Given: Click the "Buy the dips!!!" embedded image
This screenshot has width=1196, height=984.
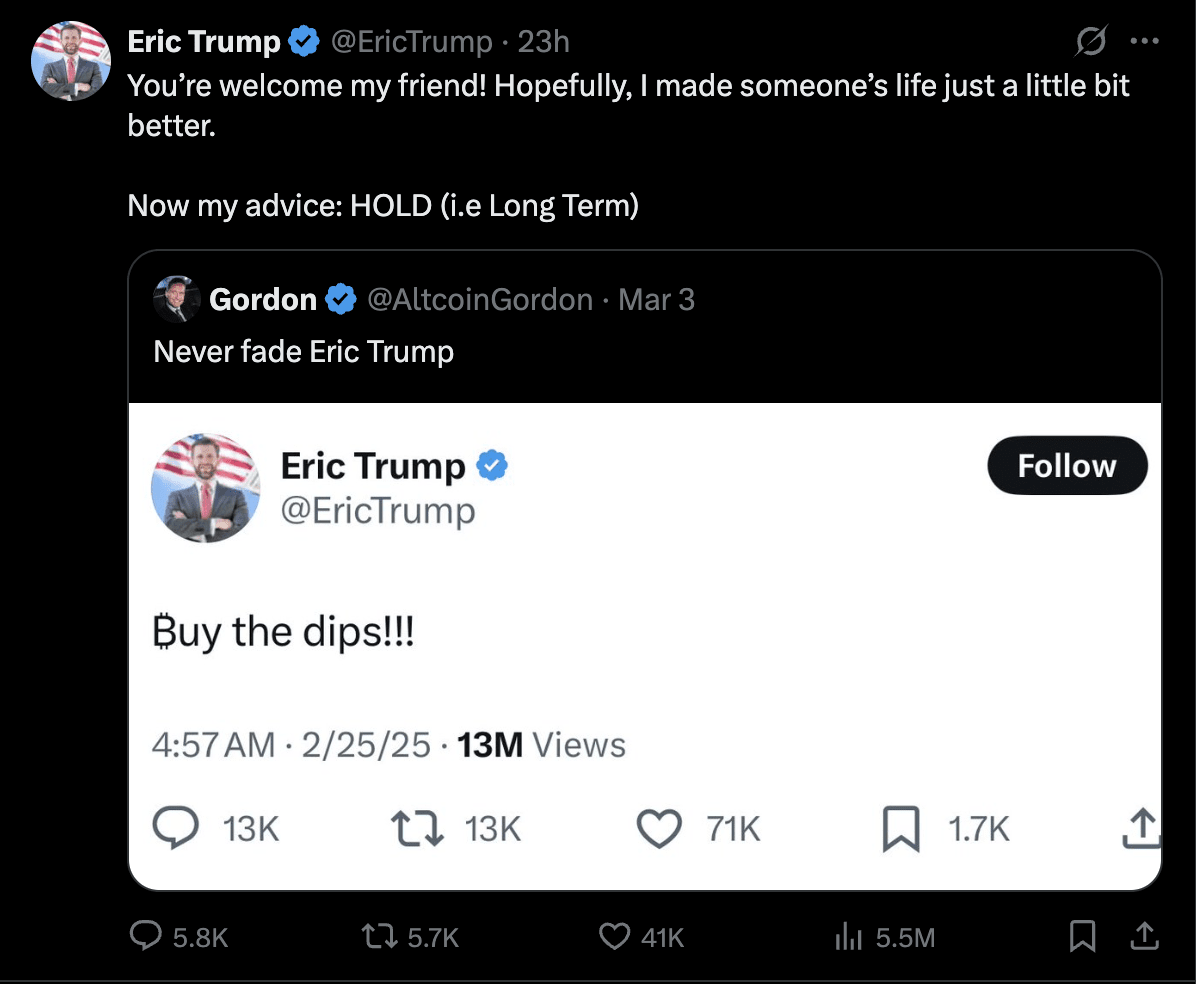Looking at the screenshot, I should (x=645, y=646).
